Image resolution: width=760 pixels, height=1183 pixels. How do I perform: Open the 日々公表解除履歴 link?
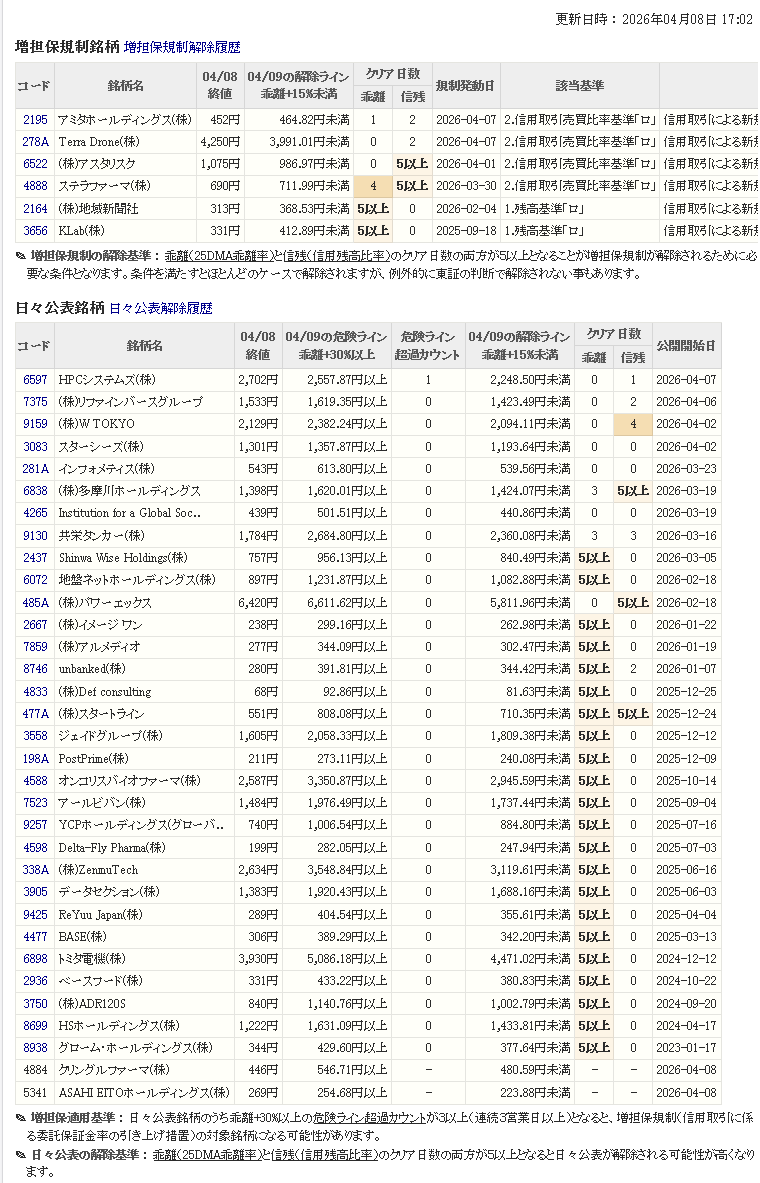160,308
